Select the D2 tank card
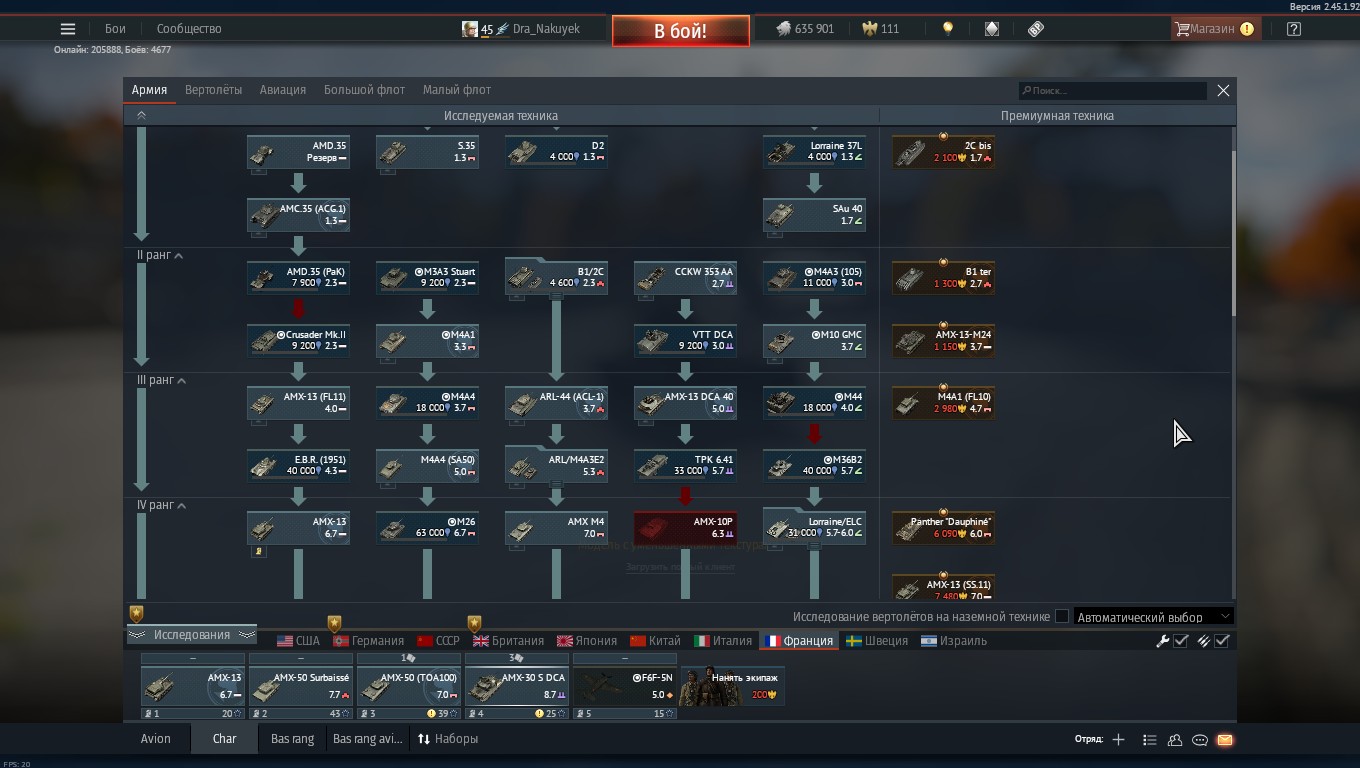Image resolution: width=1360 pixels, height=768 pixels. pyautogui.click(x=556, y=152)
